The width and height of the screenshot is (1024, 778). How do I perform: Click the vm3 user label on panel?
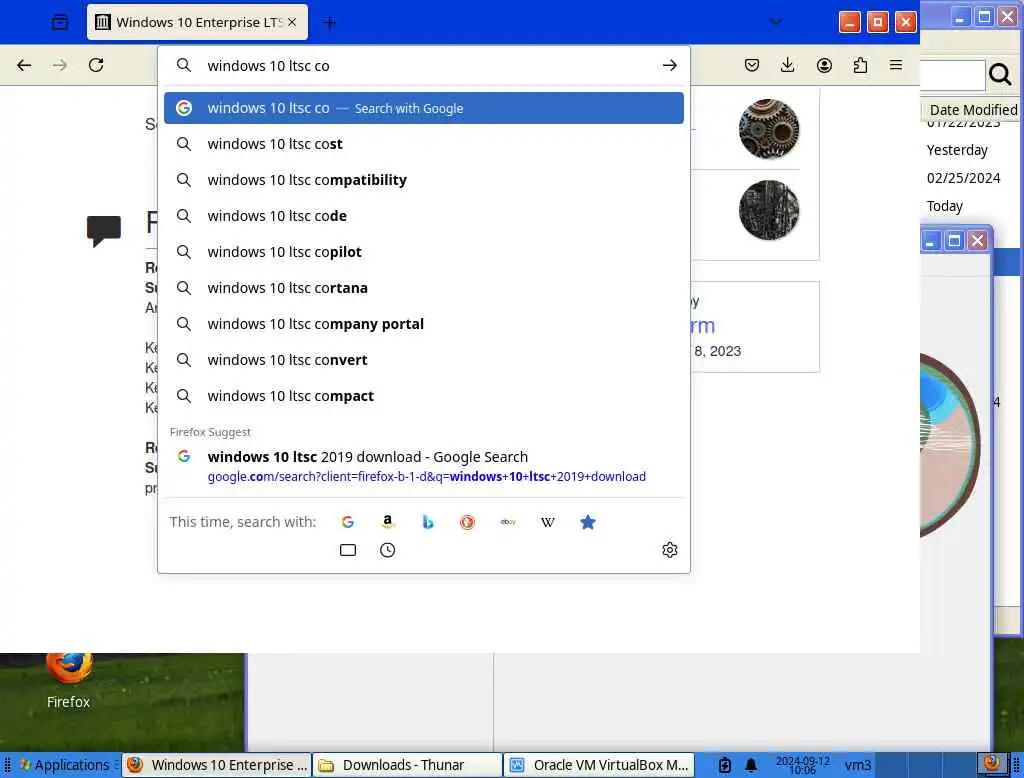pyautogui.click(x=857, y=765)
